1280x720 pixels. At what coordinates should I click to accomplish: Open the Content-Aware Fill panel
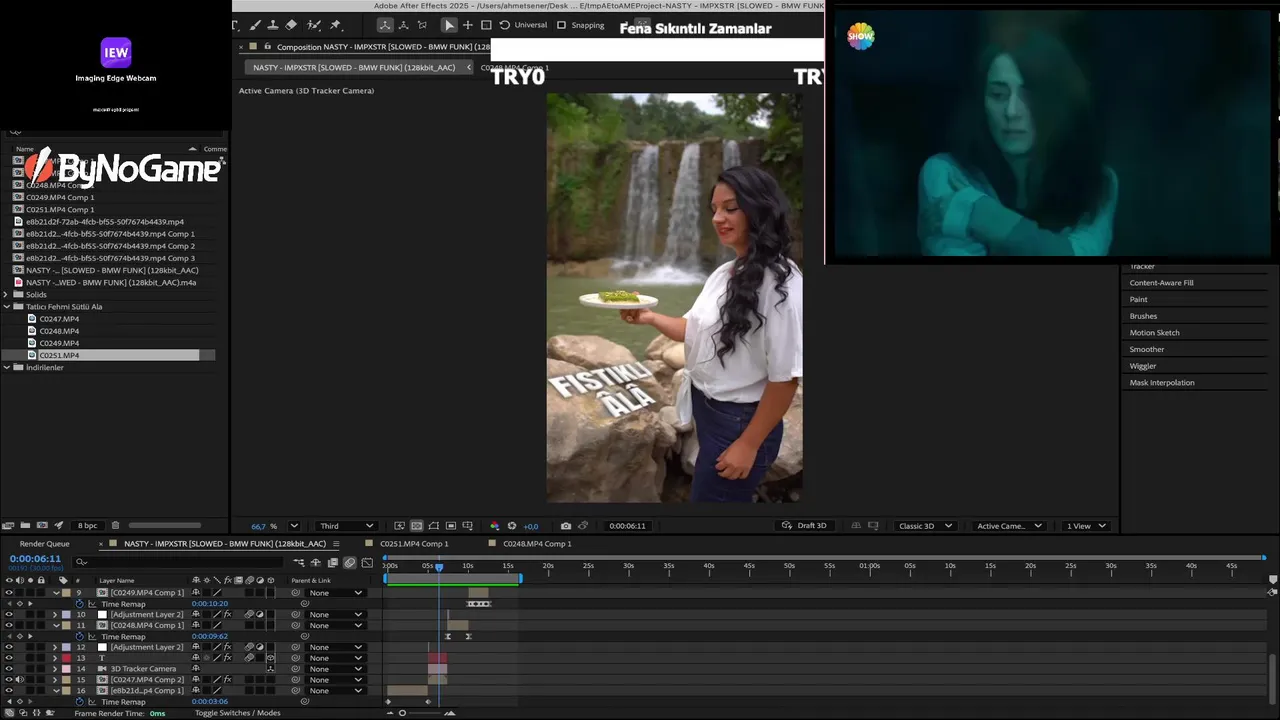(x=1161, y=283)
